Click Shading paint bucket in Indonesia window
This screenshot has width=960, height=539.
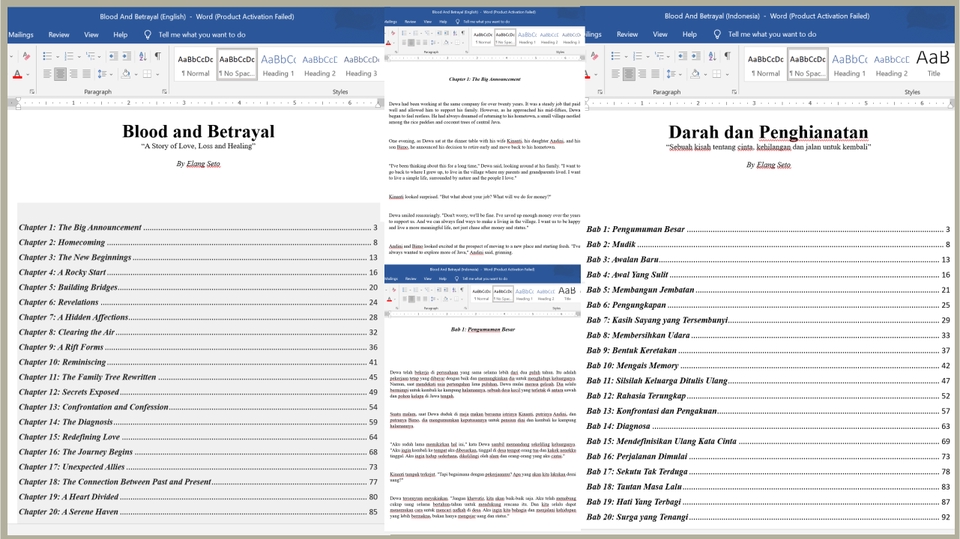(695, 74)
